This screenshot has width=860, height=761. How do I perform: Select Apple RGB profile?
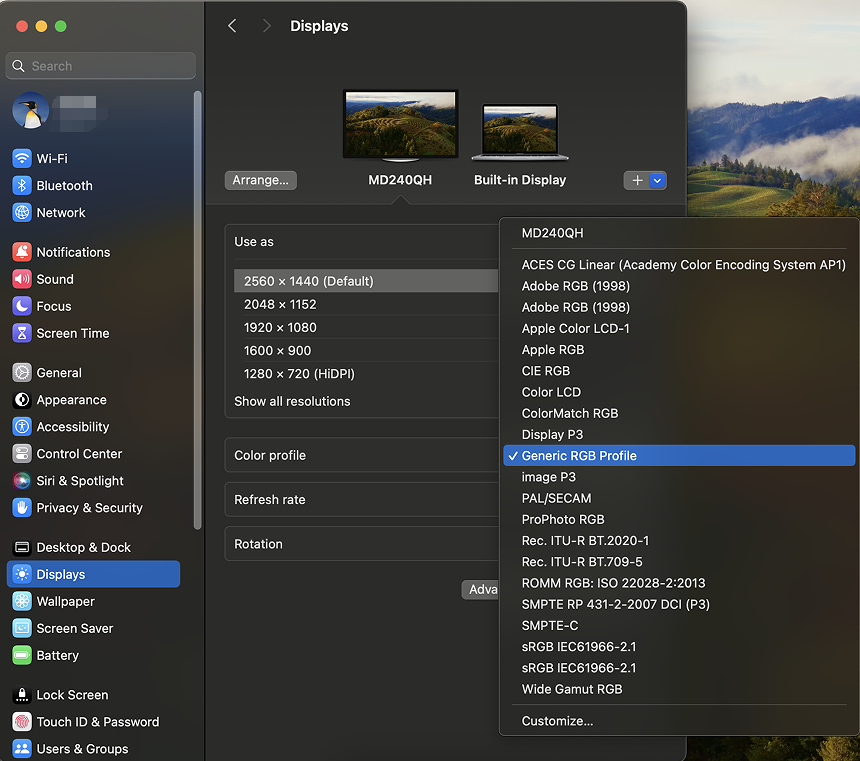click(679, 350)
